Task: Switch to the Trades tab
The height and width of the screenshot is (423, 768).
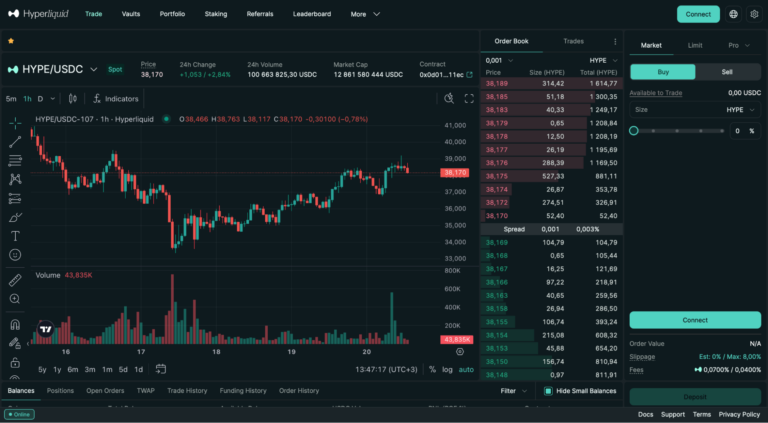Action: tap(573, 42)
